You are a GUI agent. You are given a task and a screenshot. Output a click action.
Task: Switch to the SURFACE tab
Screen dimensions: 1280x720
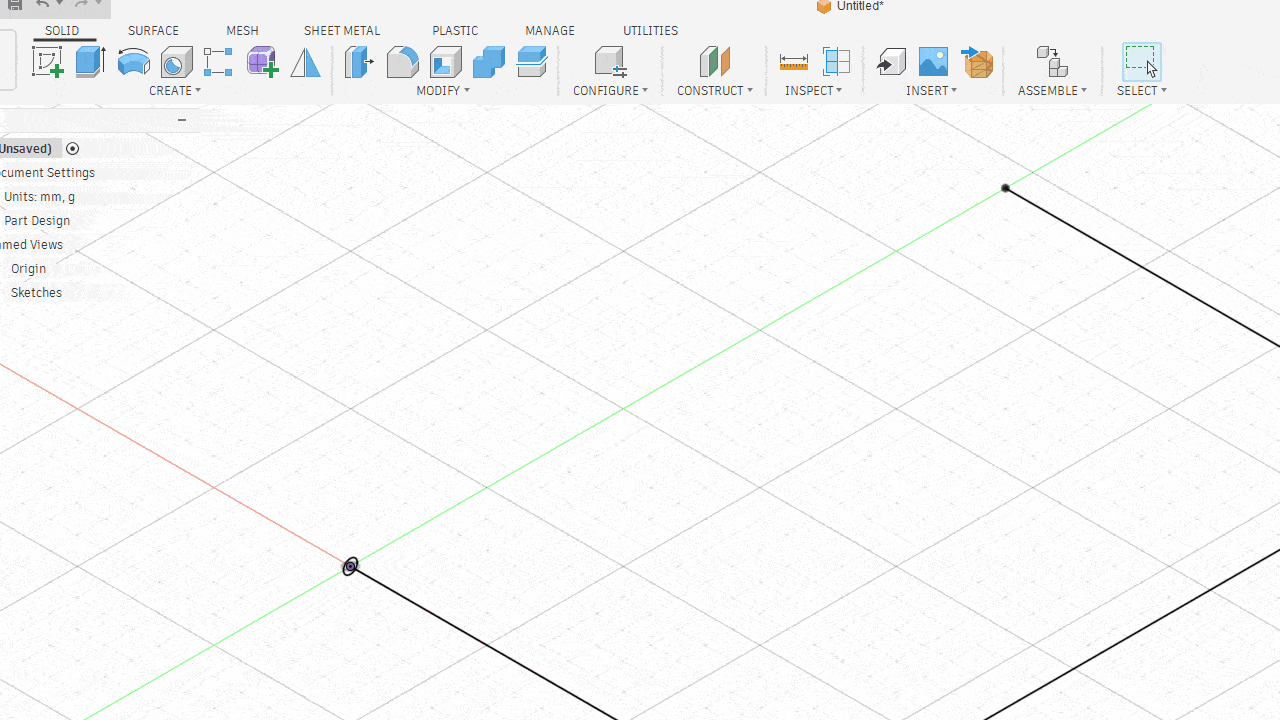(153, 31)
